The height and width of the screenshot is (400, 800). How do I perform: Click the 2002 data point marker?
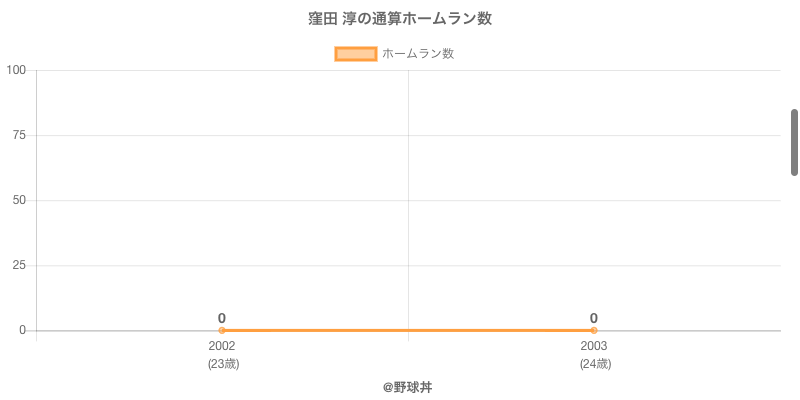222,330
